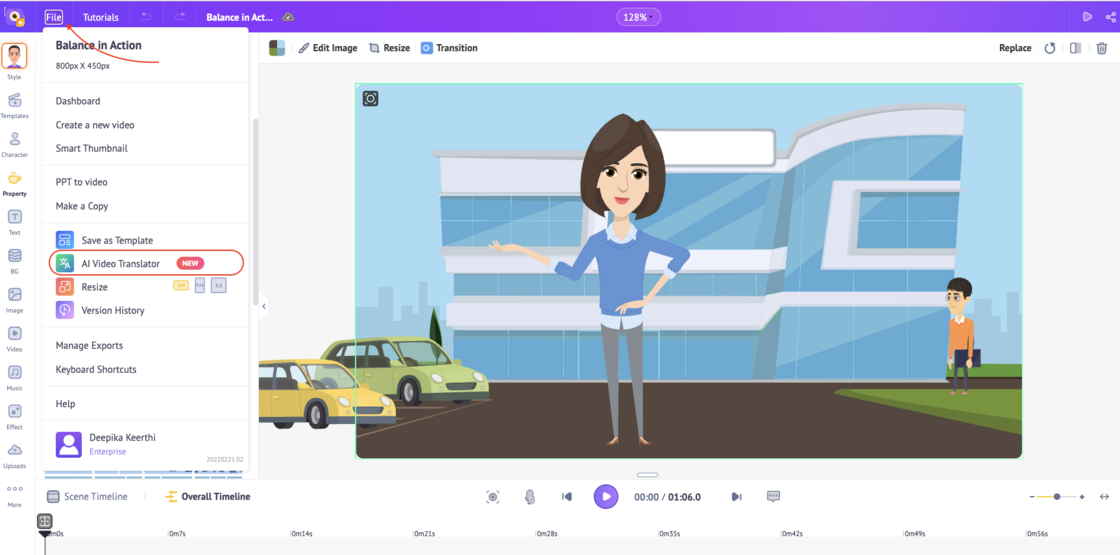Open the subtitles caption icon
This screenshot has height=555, width=1120.
[x=773, y=497]
